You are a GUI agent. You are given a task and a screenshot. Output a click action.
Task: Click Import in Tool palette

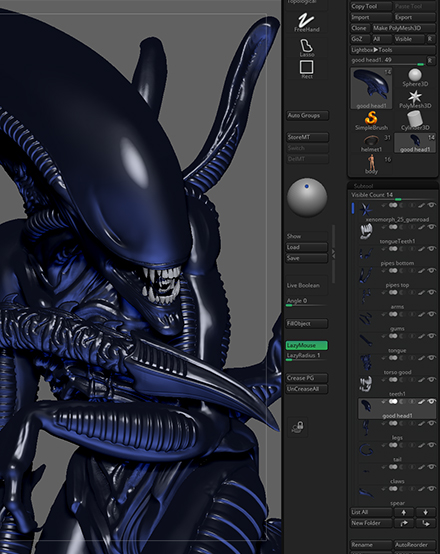coord(371,17)
